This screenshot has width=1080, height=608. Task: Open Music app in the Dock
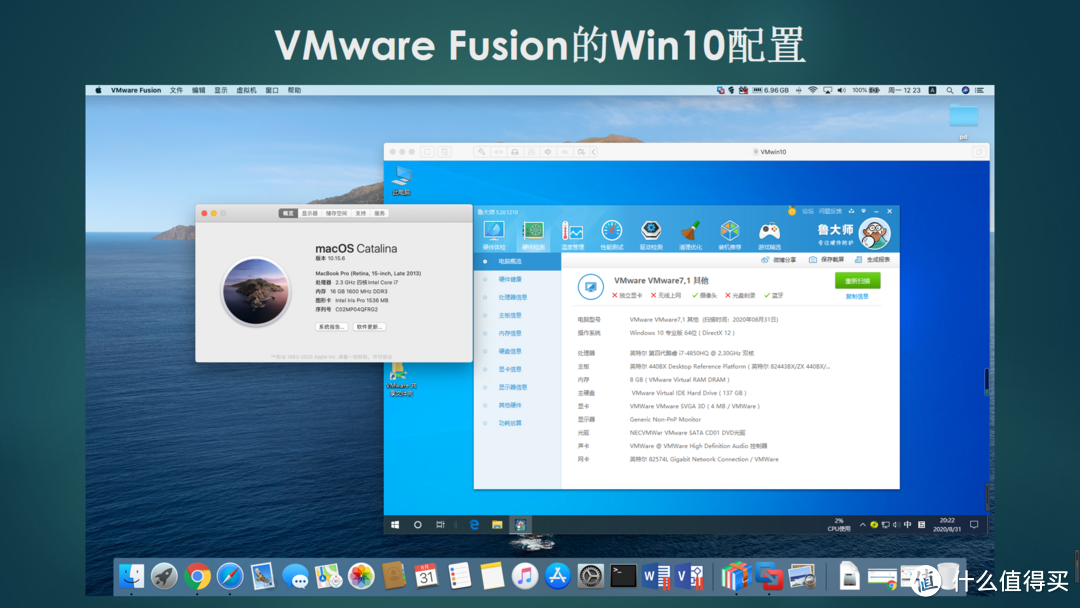(525, 576)
